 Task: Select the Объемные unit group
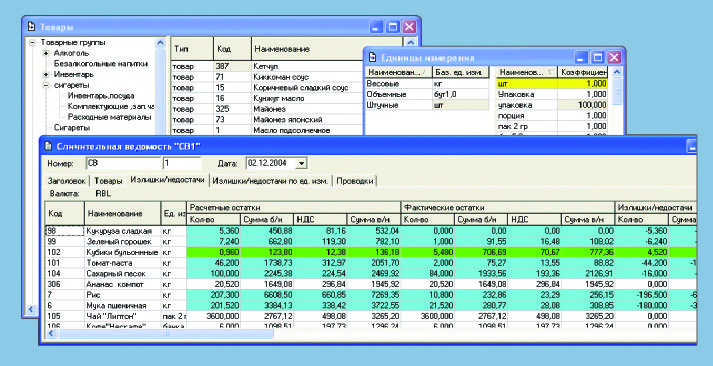[427, 94]
